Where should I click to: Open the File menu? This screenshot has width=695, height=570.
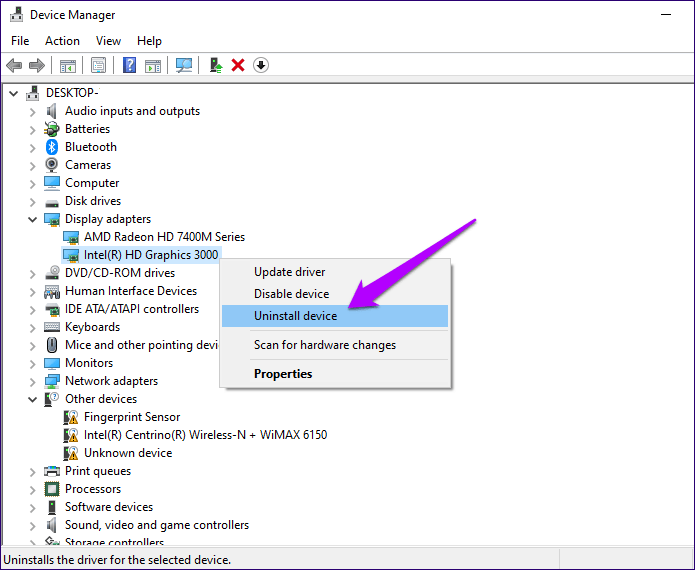20,41
